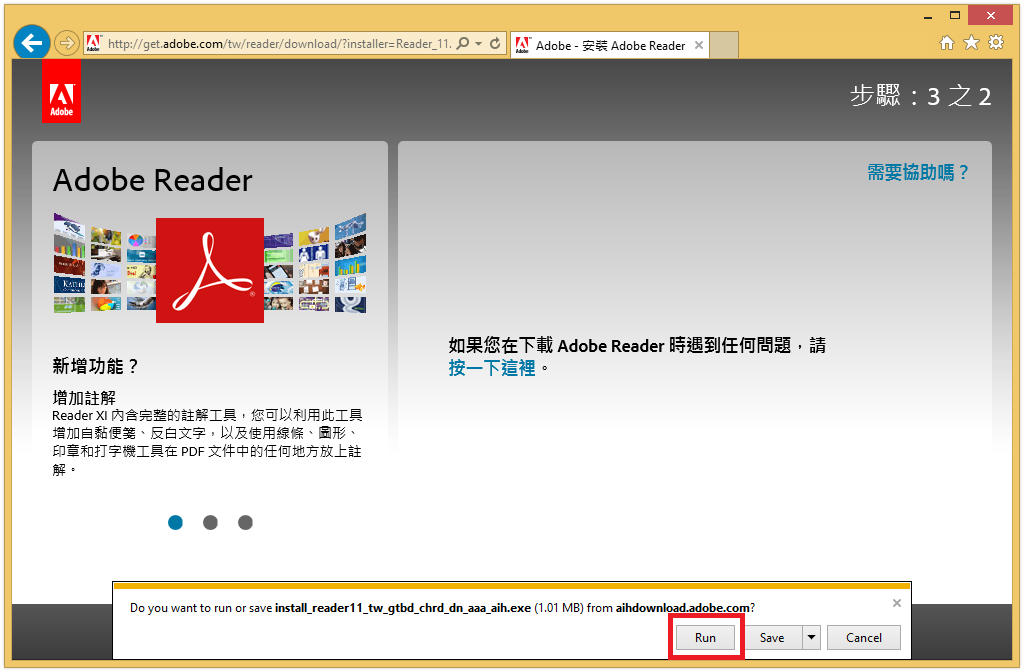
Task: Select the Adobe - 安裝 Adobe Reader tab
Action: [609, 45]
